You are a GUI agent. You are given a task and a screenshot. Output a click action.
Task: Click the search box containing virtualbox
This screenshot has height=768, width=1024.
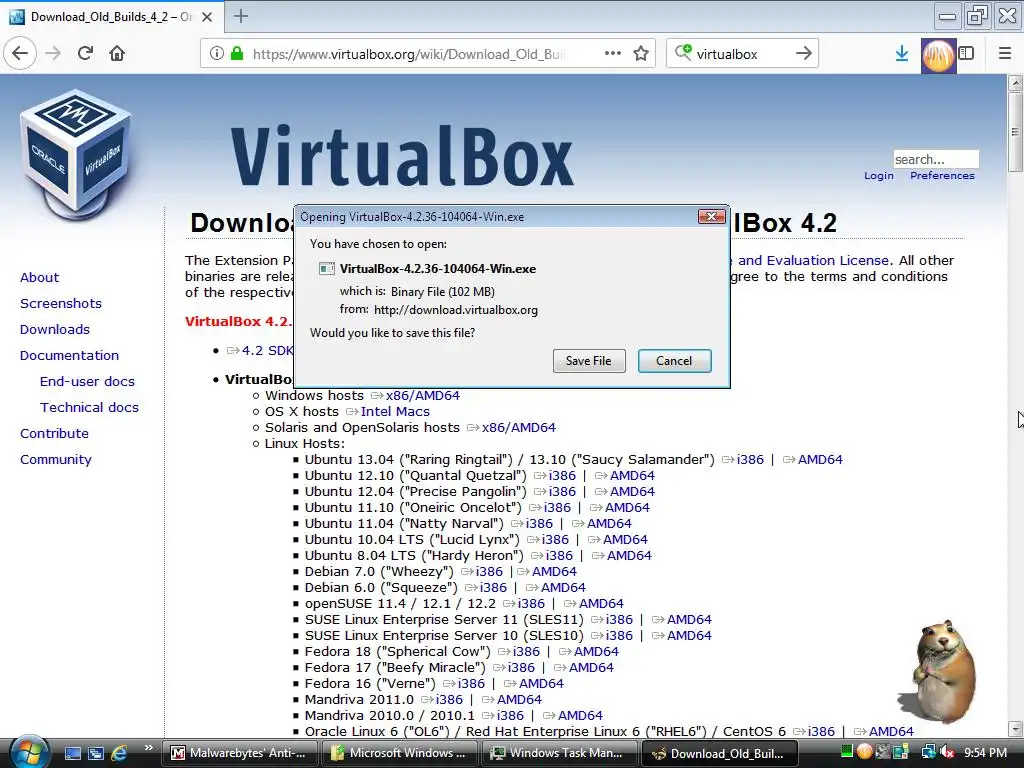click(741, 54)
